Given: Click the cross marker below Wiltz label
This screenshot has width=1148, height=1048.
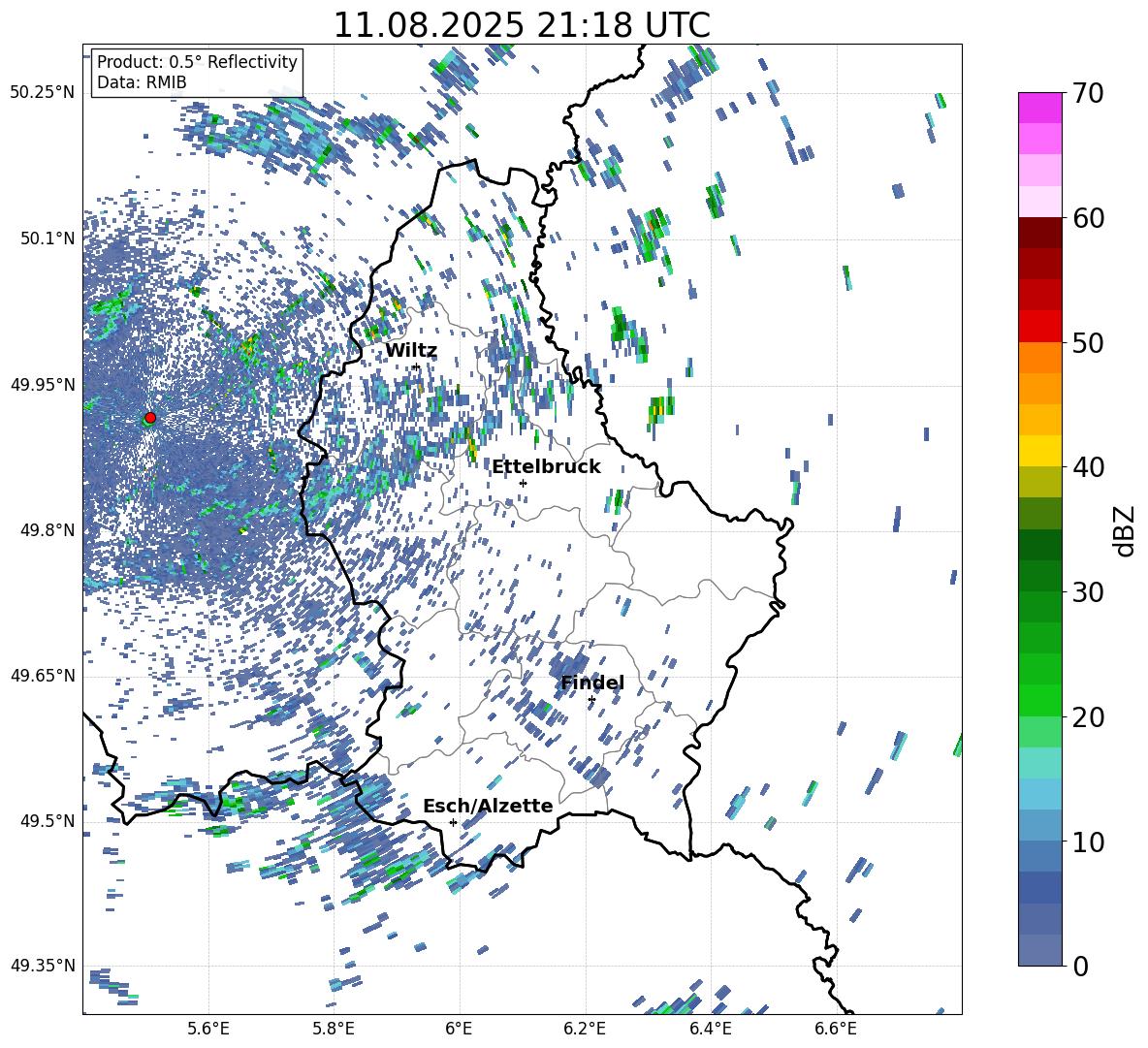Looking at the screenshot, I should [416, 366].
